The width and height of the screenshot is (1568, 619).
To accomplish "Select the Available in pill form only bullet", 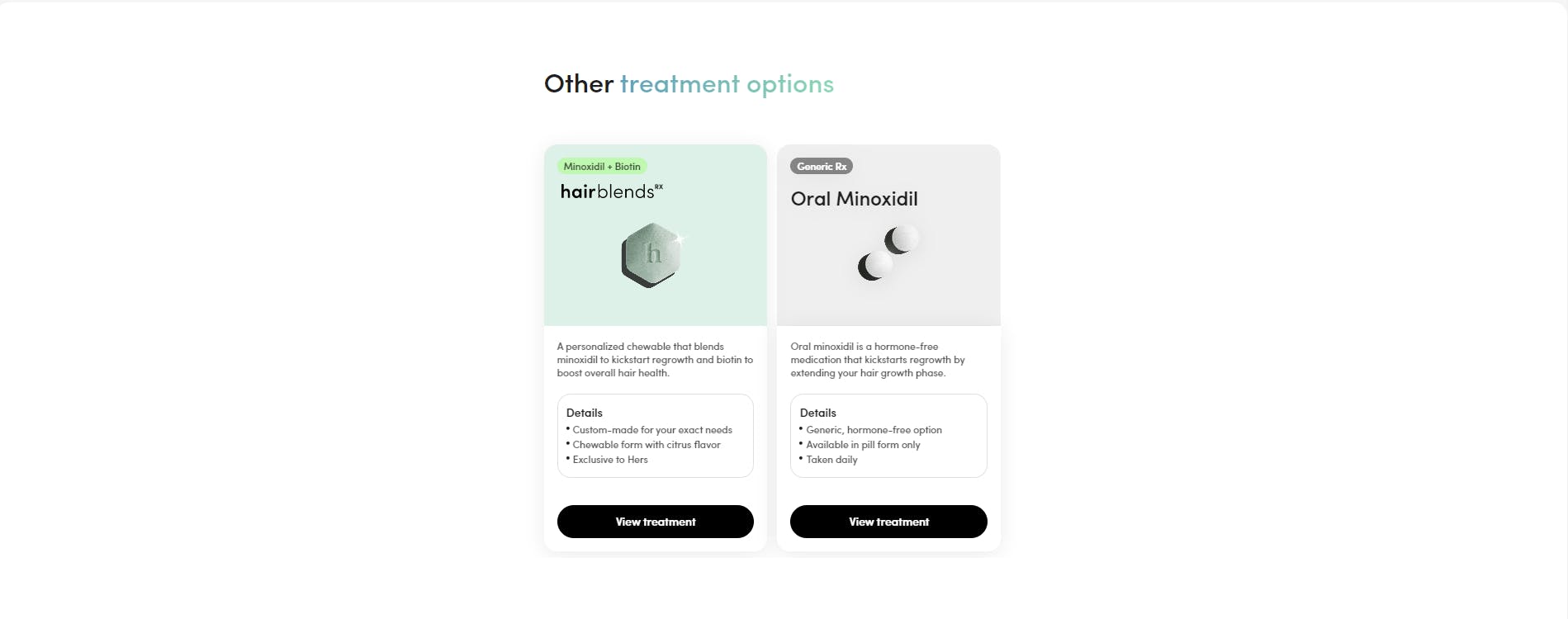I will [x=863, y=445].
